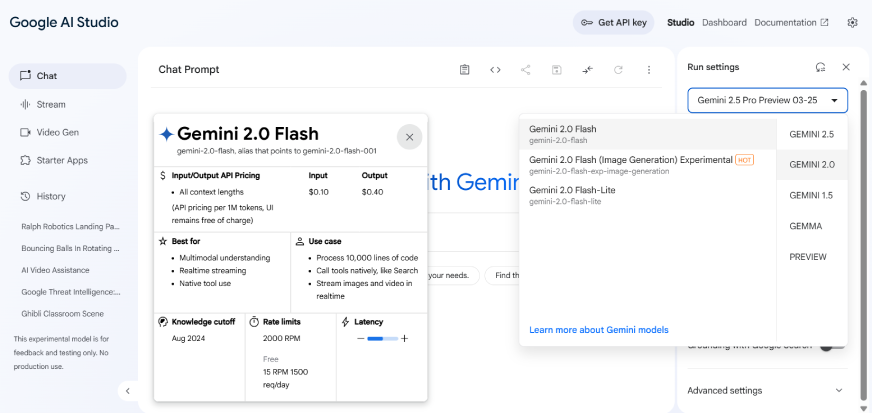
Task: Open the Documentation external link
Action: tap(791, 23)
